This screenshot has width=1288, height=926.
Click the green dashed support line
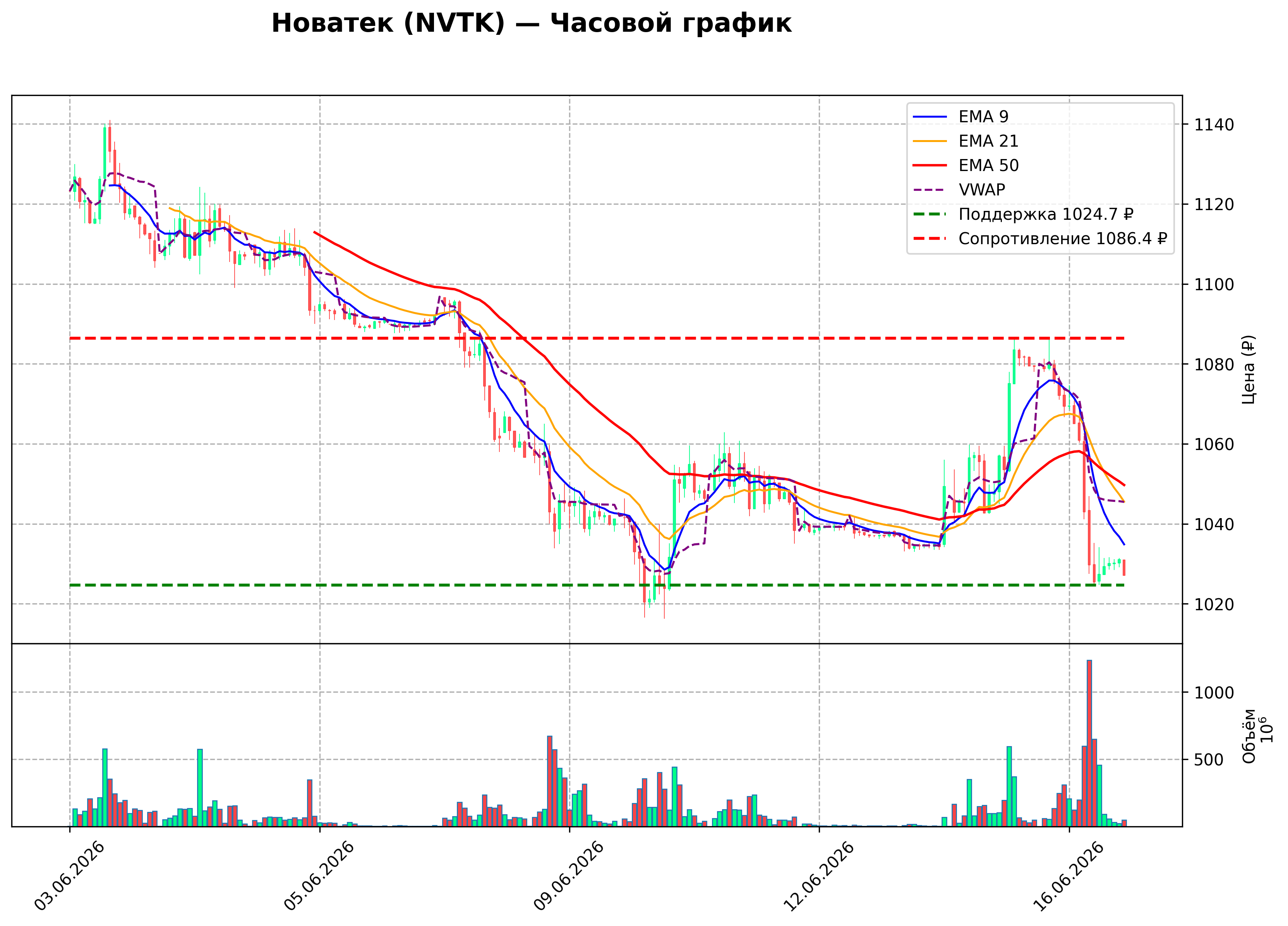tap(597, 585)
